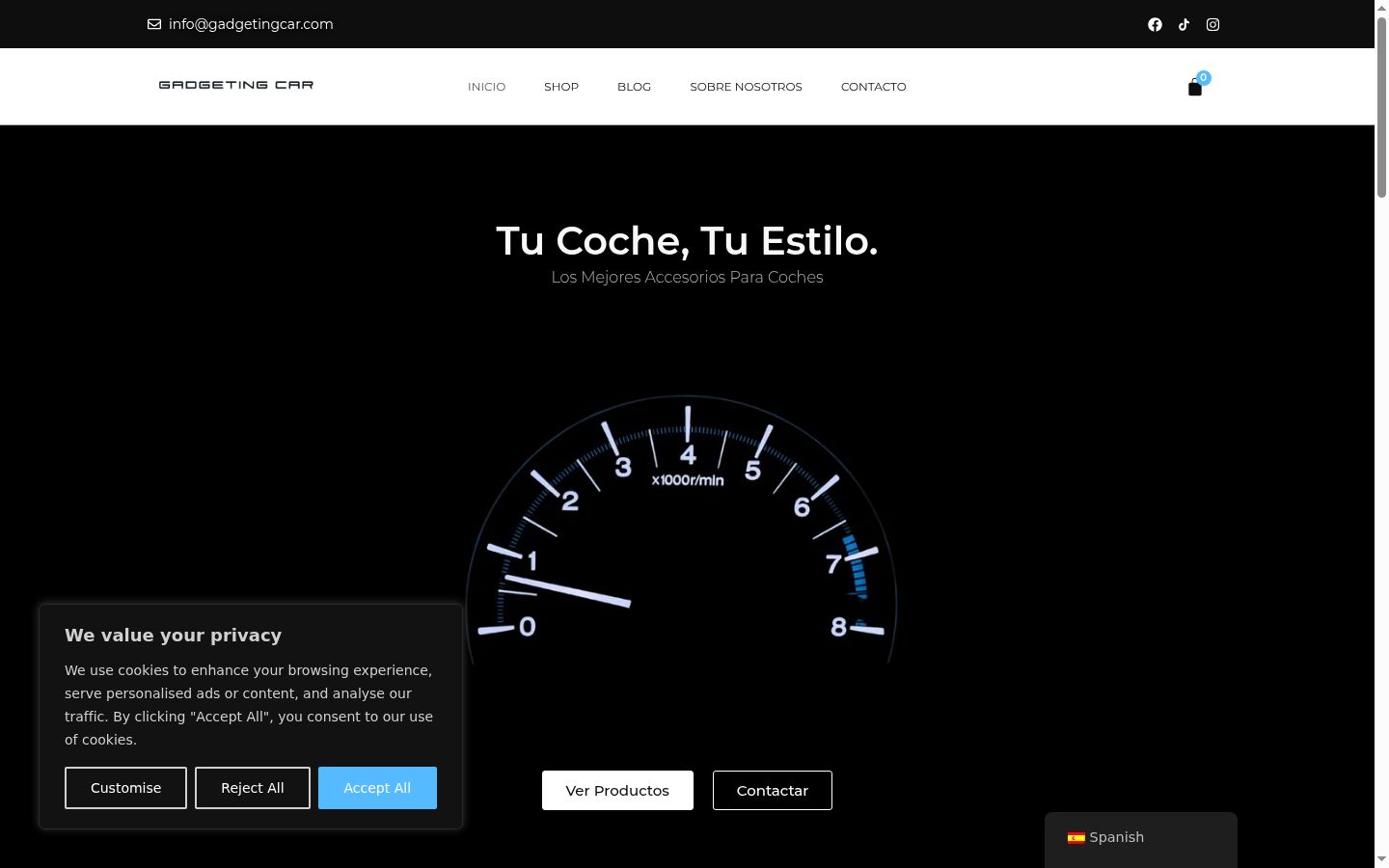Open the Facebook social icon
The image size is (1389, 868).
(1155, 24)
